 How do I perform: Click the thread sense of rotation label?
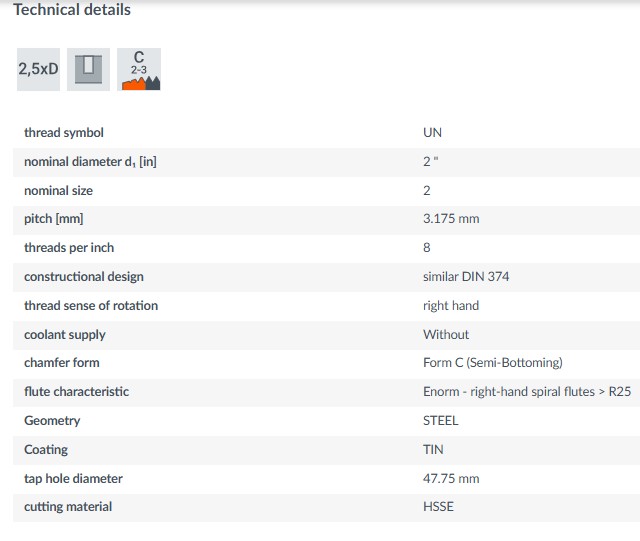click(x=91, y=306)
